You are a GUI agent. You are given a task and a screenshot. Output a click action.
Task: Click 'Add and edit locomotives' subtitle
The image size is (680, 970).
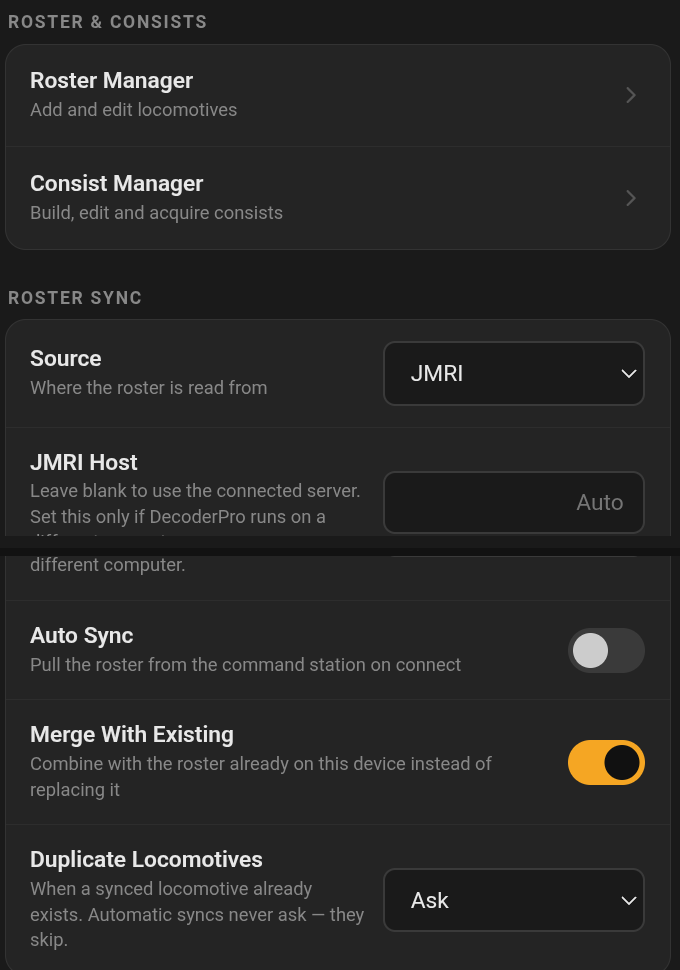pos(134,109)
